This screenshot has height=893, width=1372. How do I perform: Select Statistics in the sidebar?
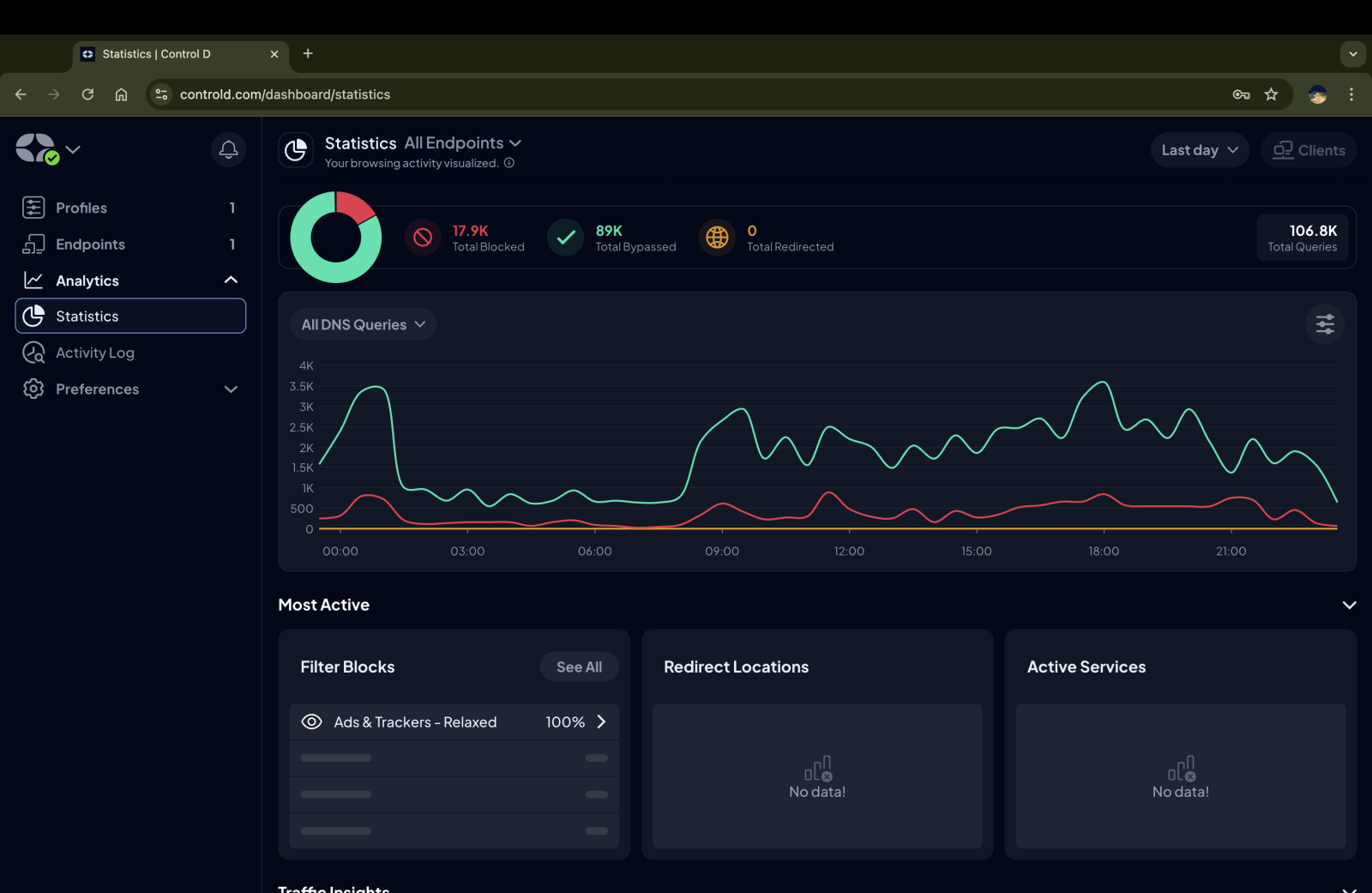pyautogui.click(x=130, y=317)
